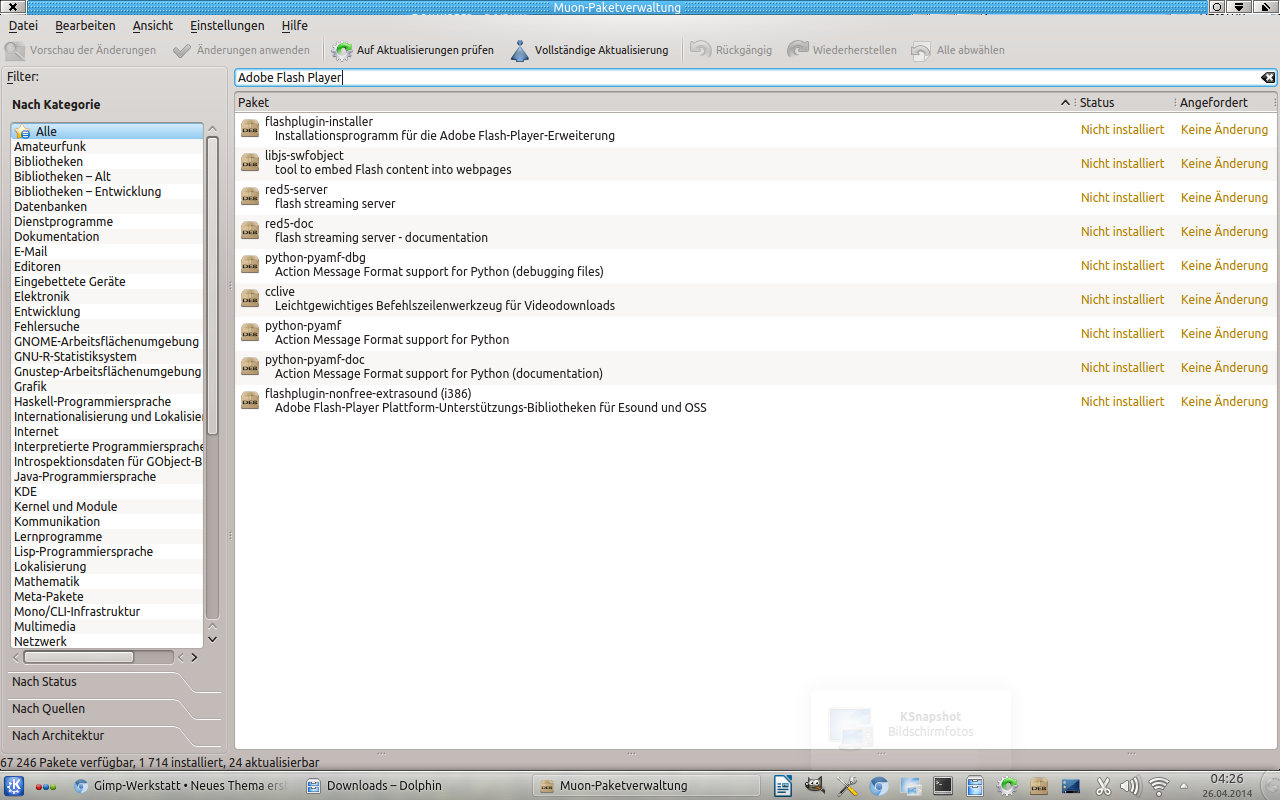Click the Klipper scissors tray icon
The width and height of the screenshot is (1280, 800).
coord(1104,786)
